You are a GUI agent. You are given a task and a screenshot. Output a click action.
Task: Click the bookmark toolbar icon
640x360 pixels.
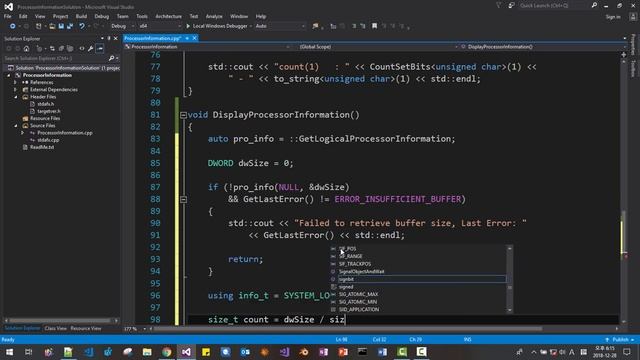(x=374, y=26)
